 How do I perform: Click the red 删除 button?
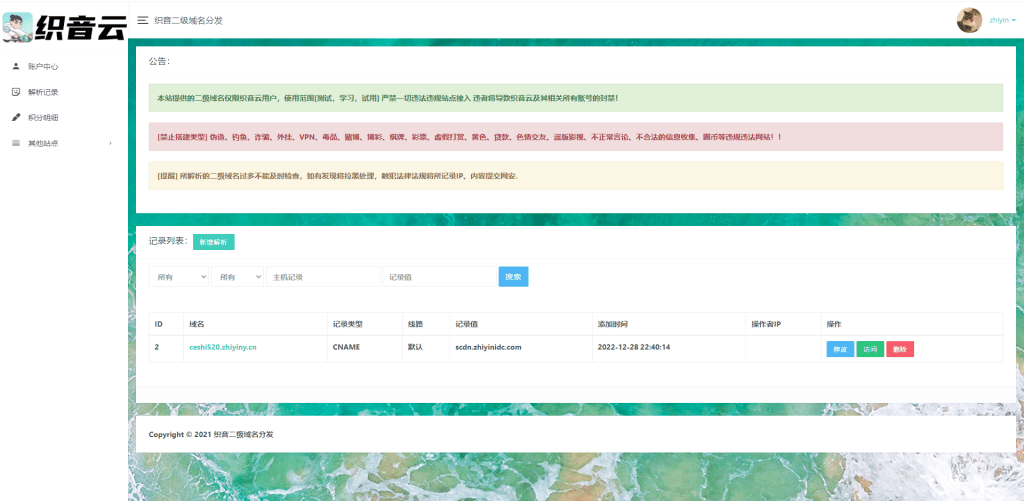click(900, 349)
